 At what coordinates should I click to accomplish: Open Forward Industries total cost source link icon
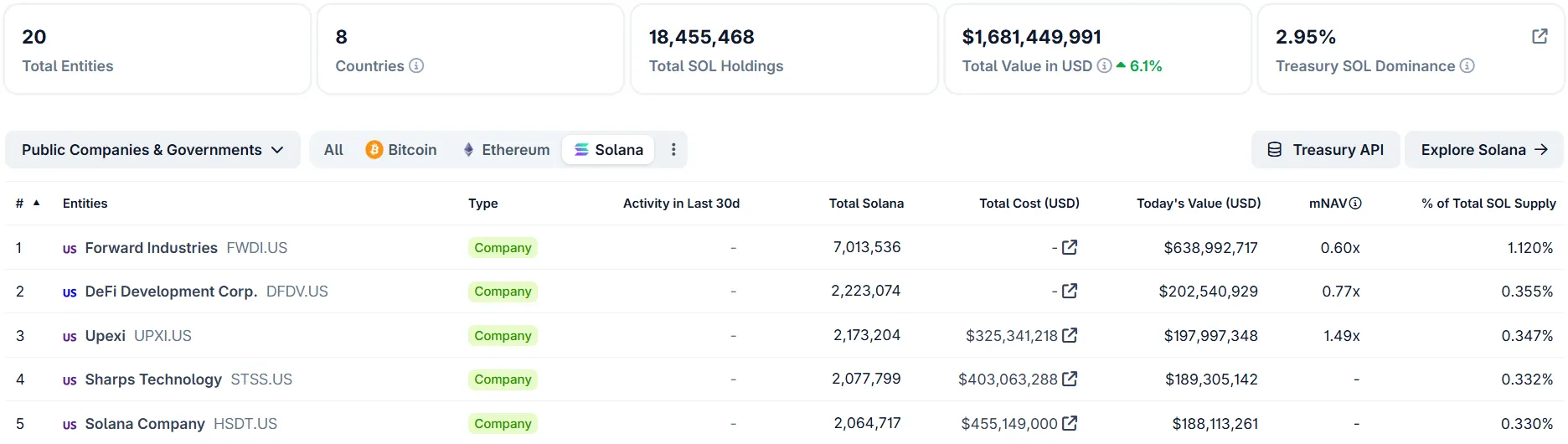(x=1070, y=247)
